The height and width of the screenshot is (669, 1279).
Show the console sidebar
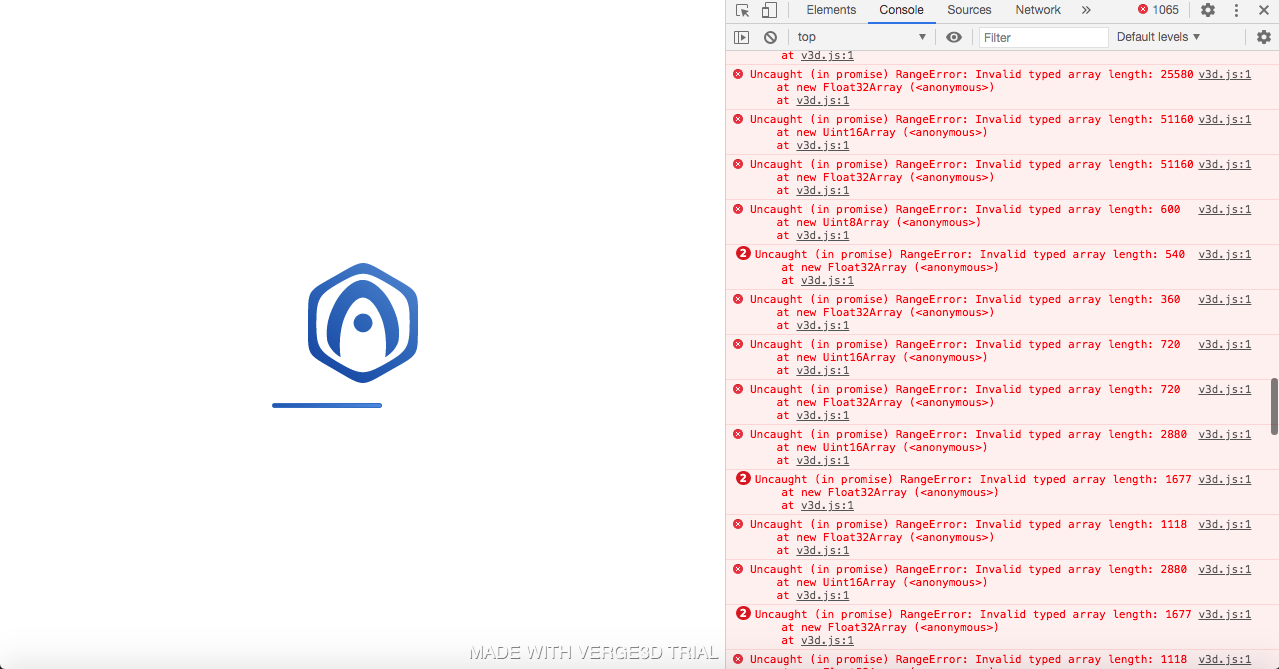pos(741,37)
